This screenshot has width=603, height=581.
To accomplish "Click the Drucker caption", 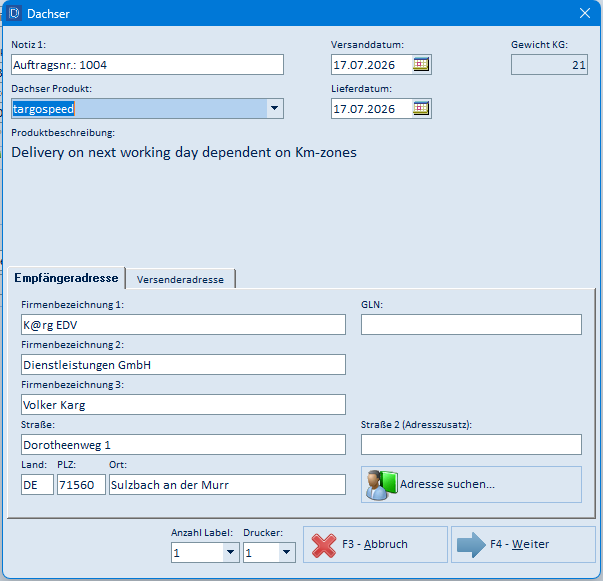I will pos(263,533).
